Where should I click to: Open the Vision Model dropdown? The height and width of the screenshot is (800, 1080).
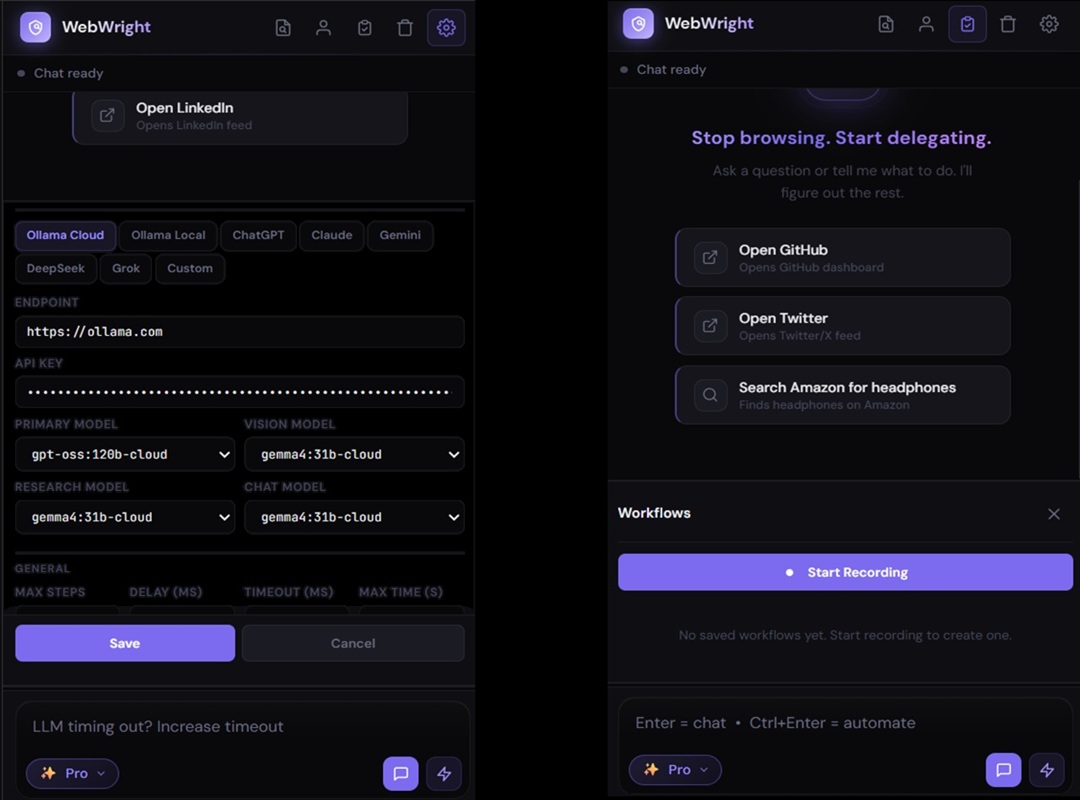coord(354,455)
